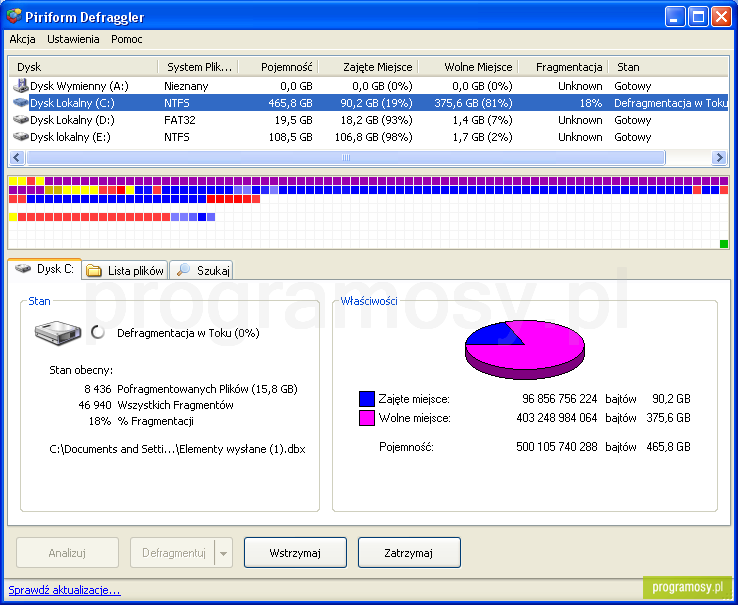Click the drive list scroll right arrow
The width and height of the screenshot is (738, 605).
click(719, 158)
